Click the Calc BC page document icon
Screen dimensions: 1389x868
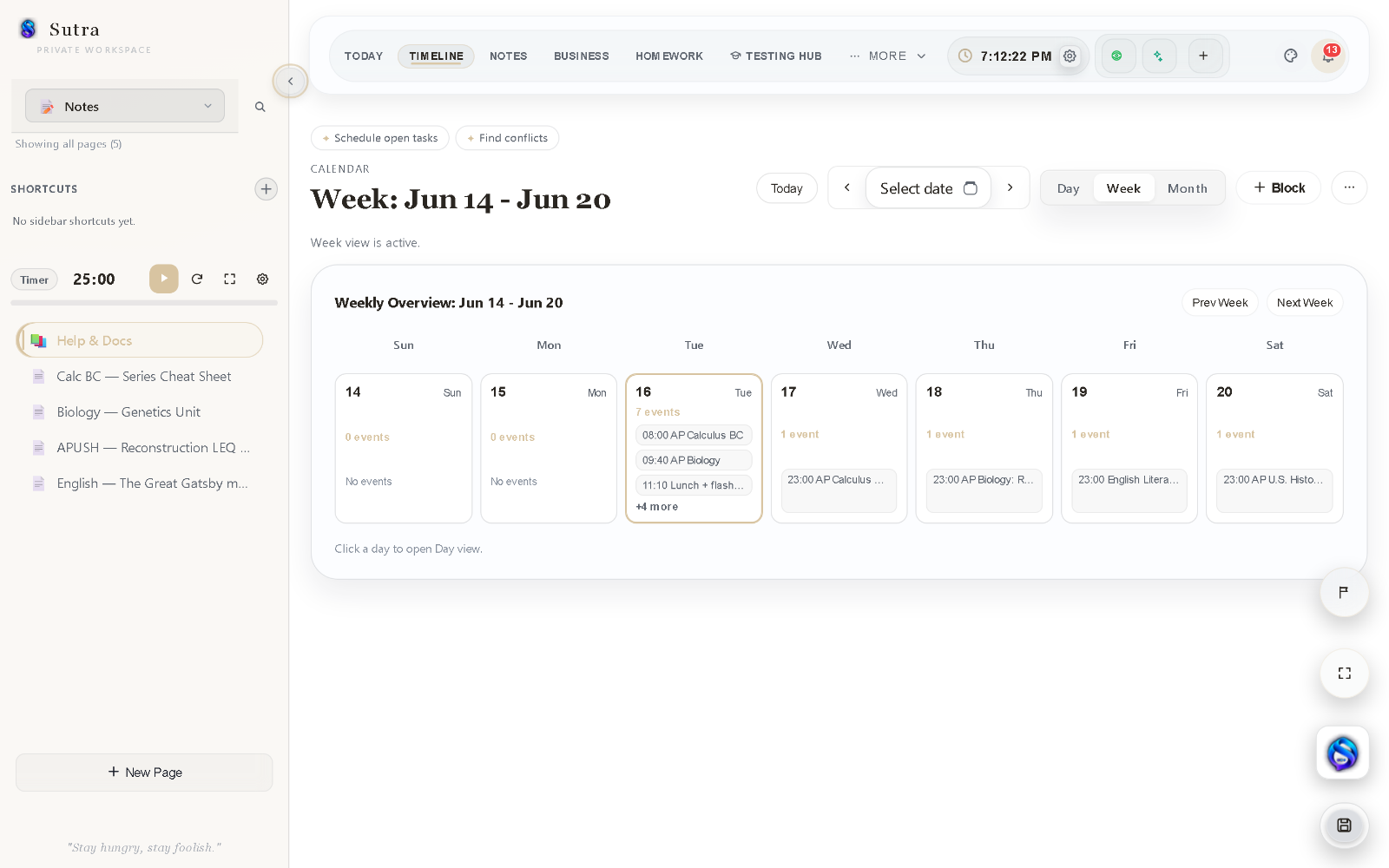(x=38, y=376)
